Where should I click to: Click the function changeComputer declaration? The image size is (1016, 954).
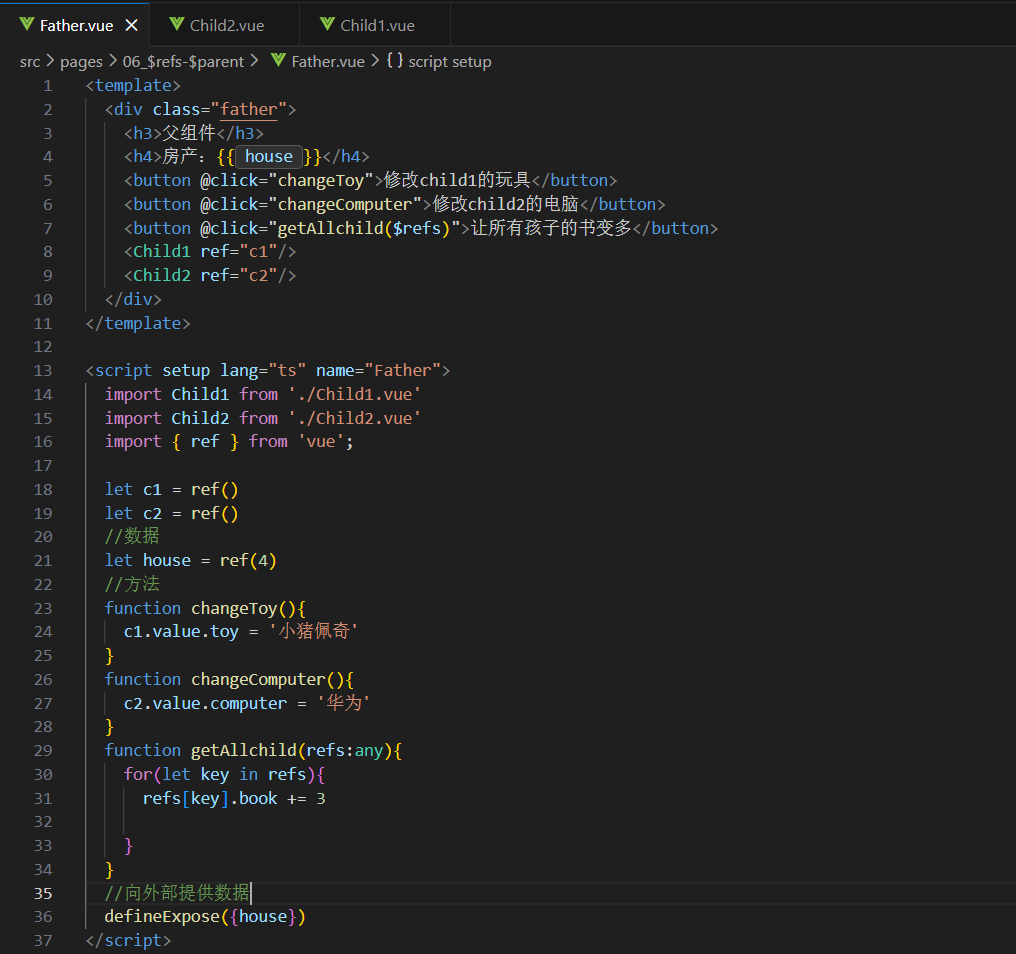pyautogui.click(x=229, y=679)
